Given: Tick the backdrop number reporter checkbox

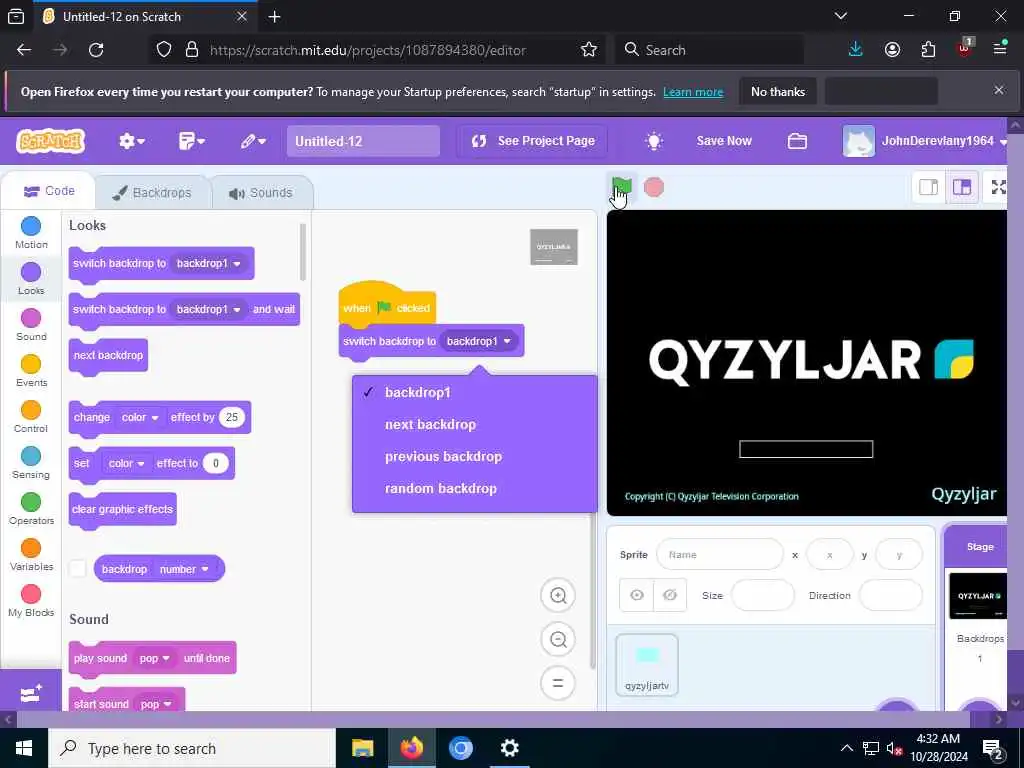Looking at the screenshot, I should coord(77,568).
